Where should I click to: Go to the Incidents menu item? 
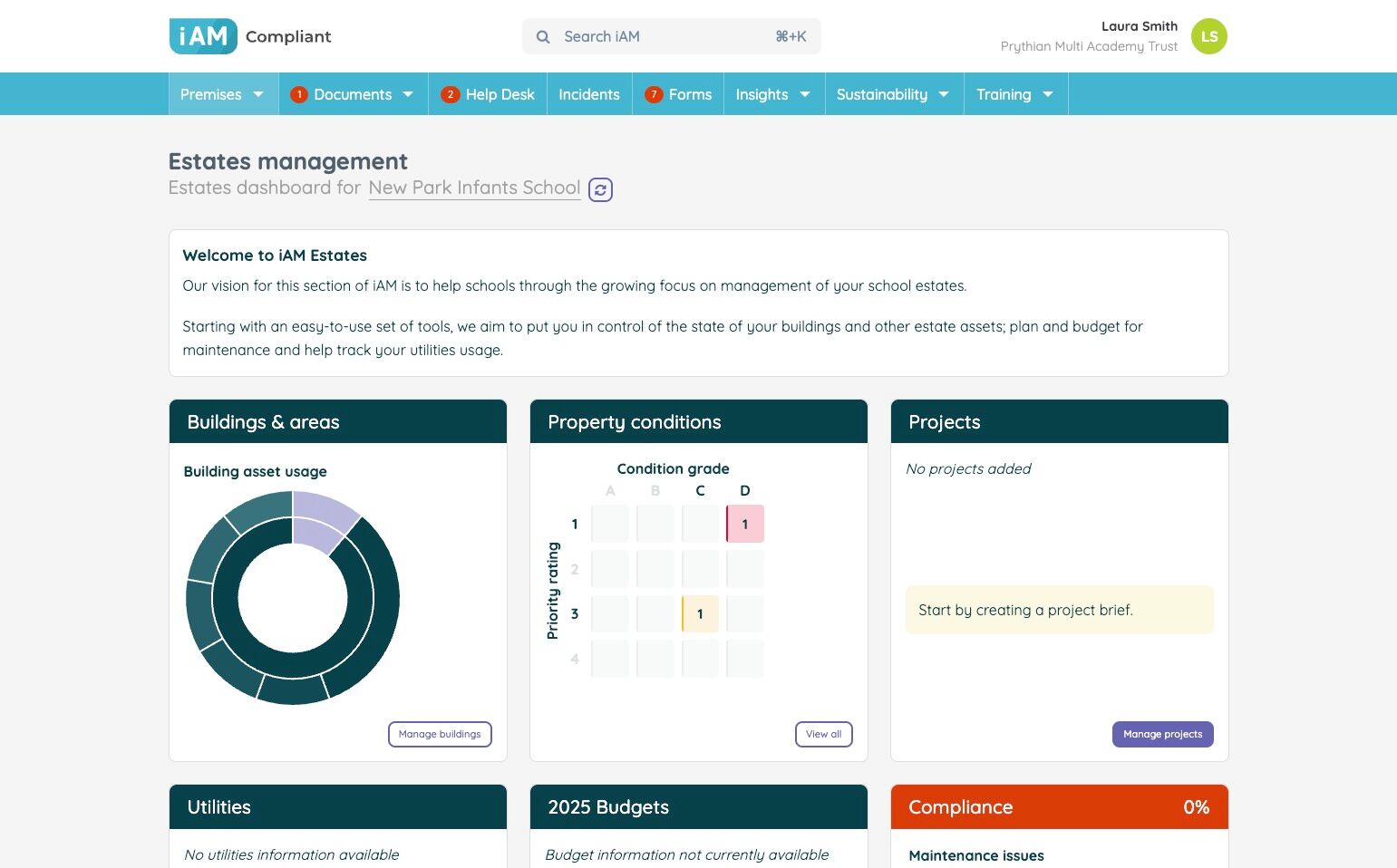[589, 94]
